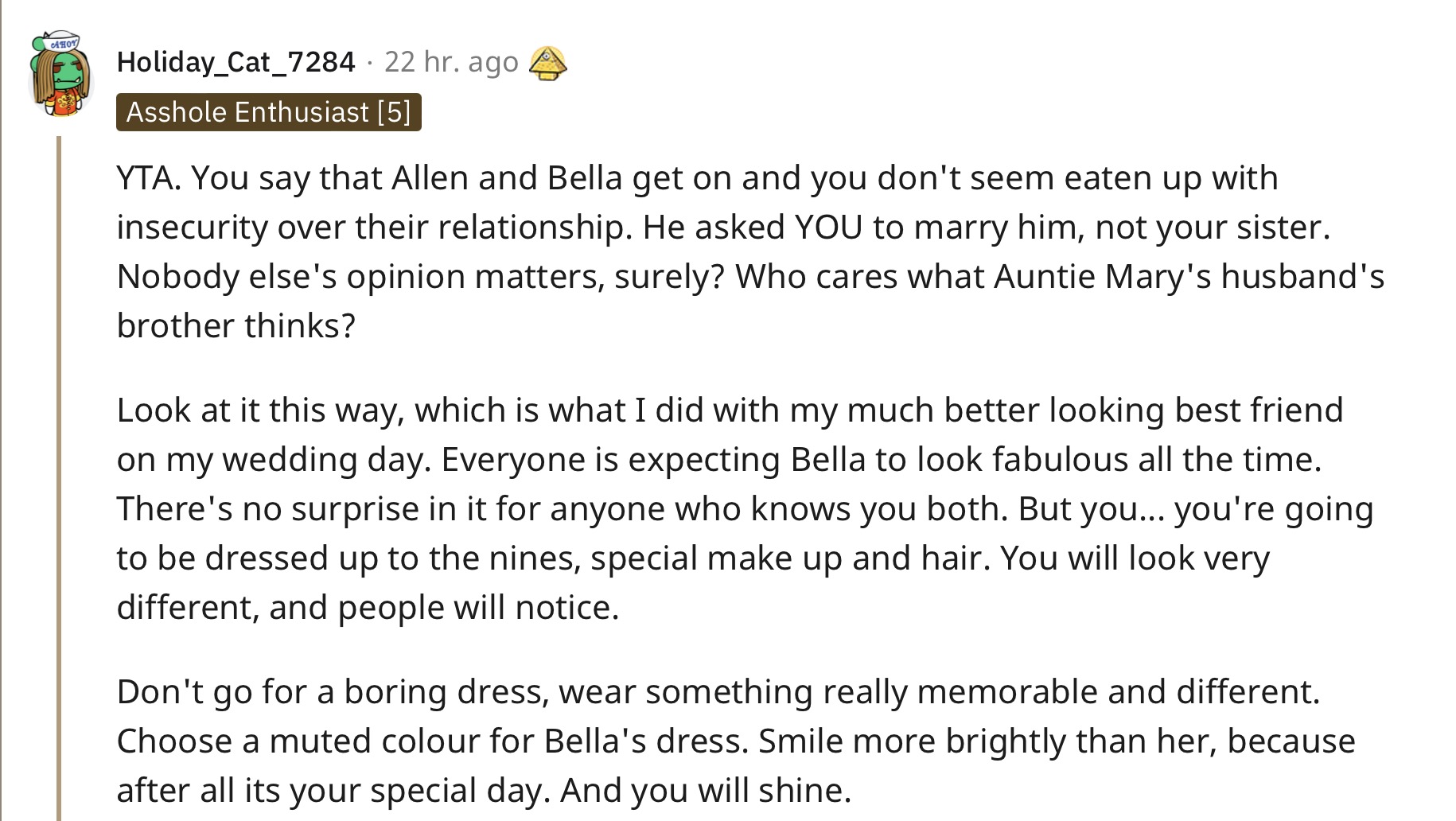
Task: Open the Holiday_Cat_7284 username profile link
Action: [x=236, y=62]
